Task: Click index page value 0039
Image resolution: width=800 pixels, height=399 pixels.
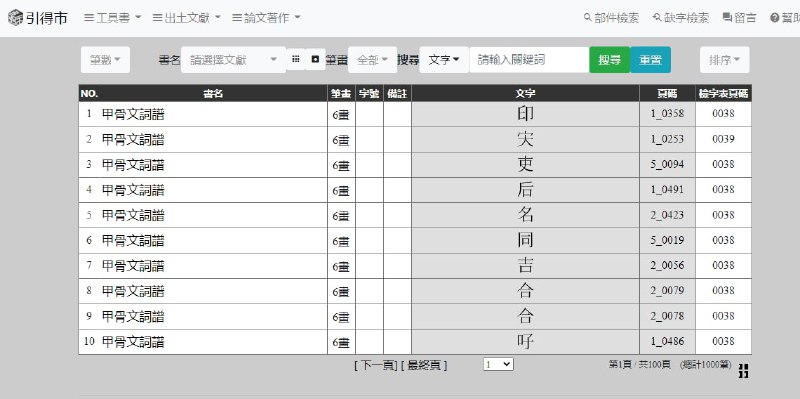Action: [x=723, y=139]
